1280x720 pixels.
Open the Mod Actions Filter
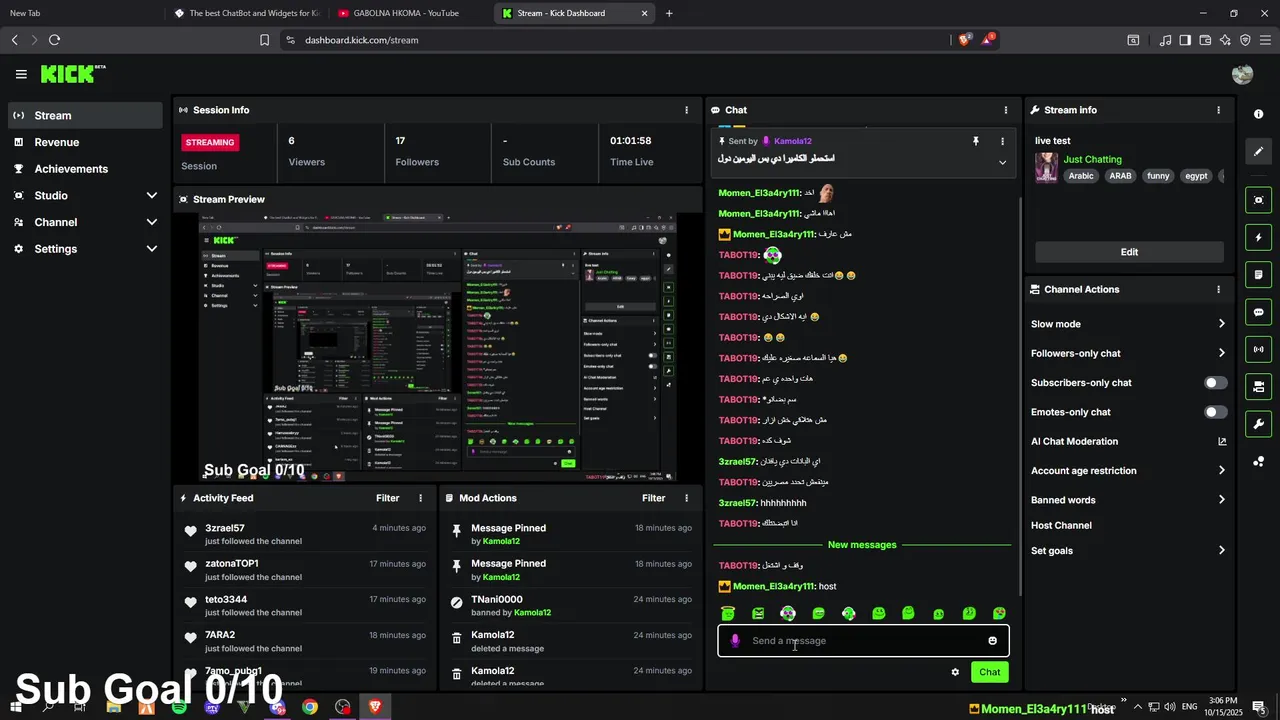tap(653, 498)
